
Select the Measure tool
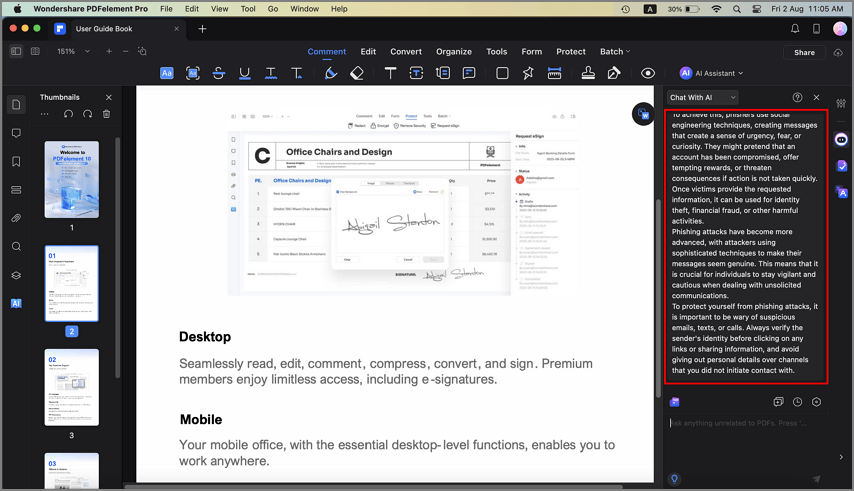point(554,73)
